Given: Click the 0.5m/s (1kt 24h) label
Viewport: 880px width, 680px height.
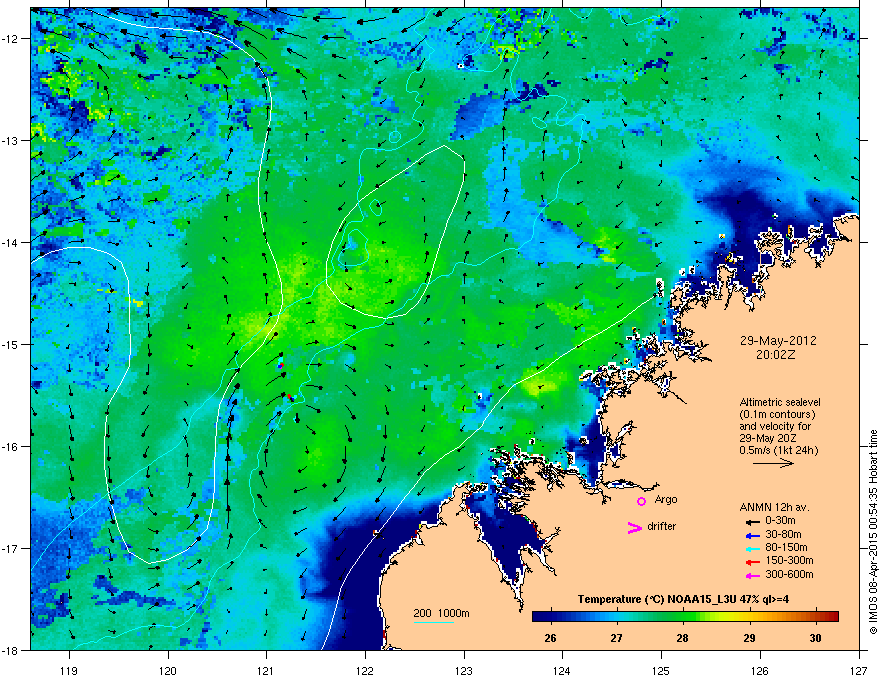Looking at the screenshot, I should tap(778, 451).
